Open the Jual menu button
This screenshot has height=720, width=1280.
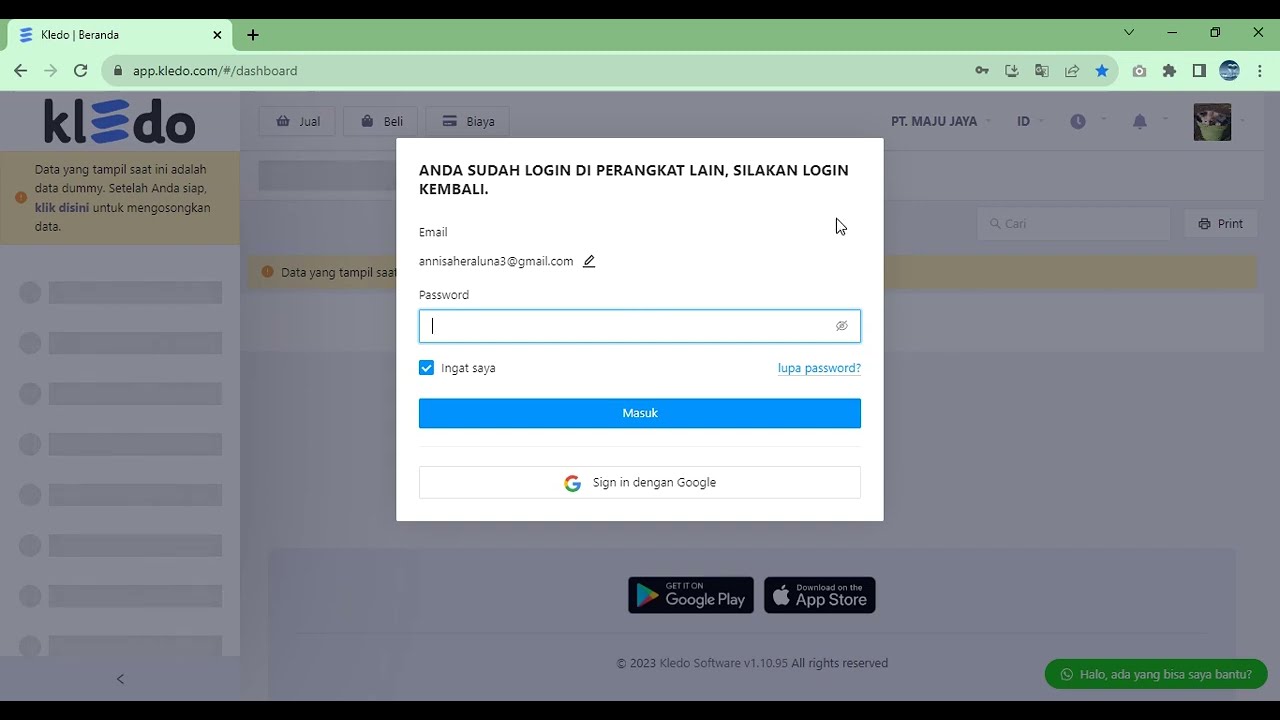pyautogui.click(x=297, y=121)
